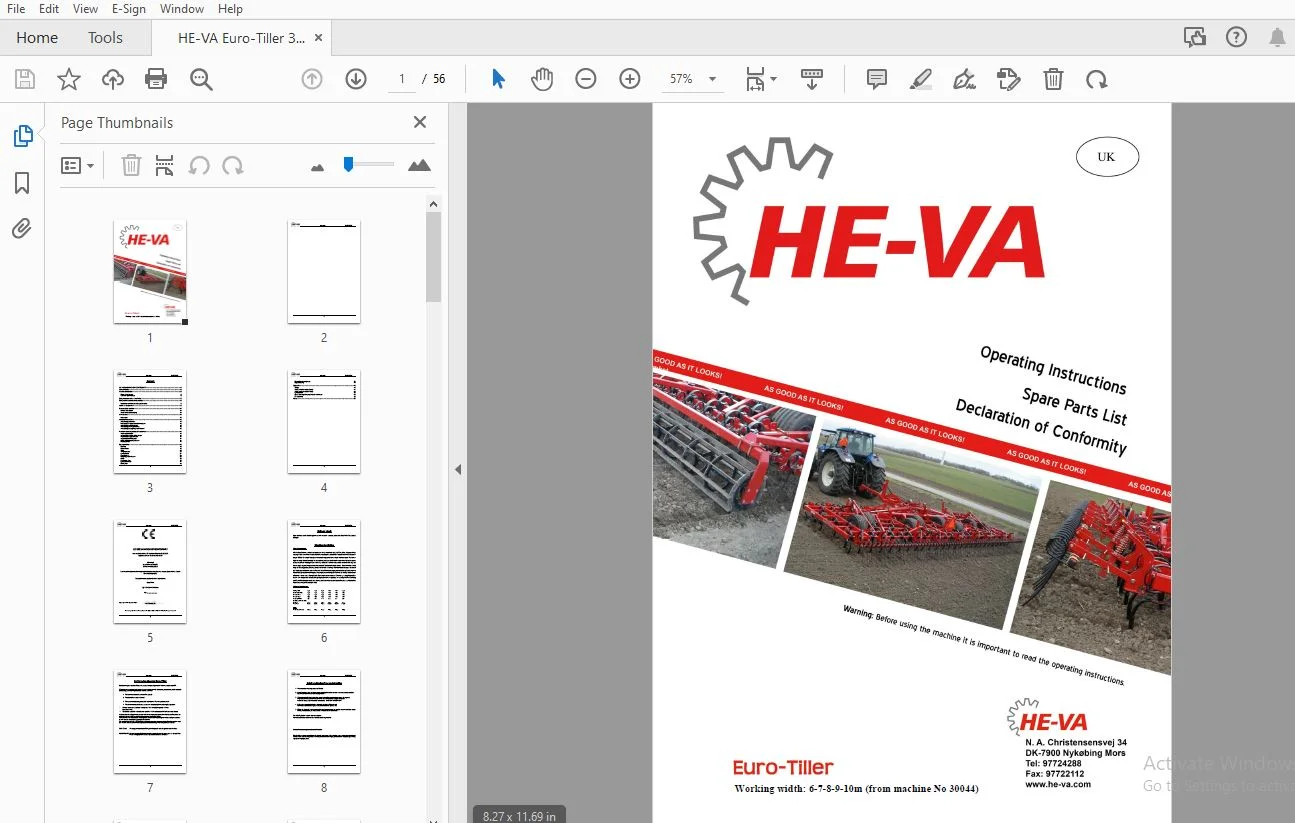Image resolution: width=1295 pixels, height=823 pixels.
Task: Close the HE-VA Euro-Tiller document tab
Action: tap(319, 38)
